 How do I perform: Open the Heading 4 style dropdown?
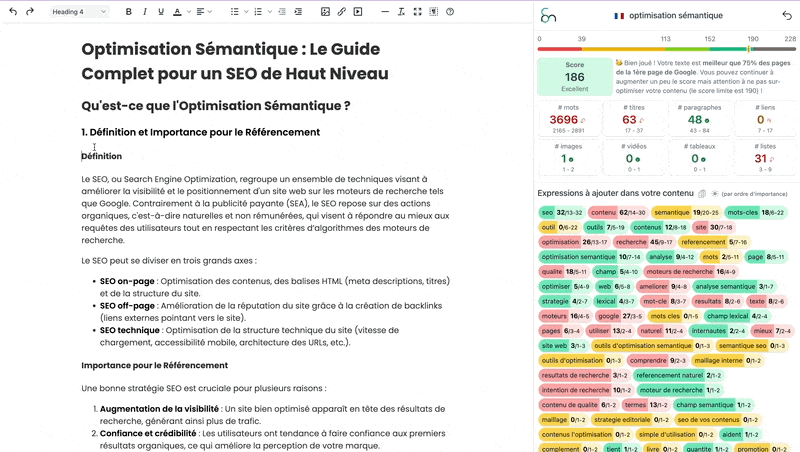coord(80,12)
